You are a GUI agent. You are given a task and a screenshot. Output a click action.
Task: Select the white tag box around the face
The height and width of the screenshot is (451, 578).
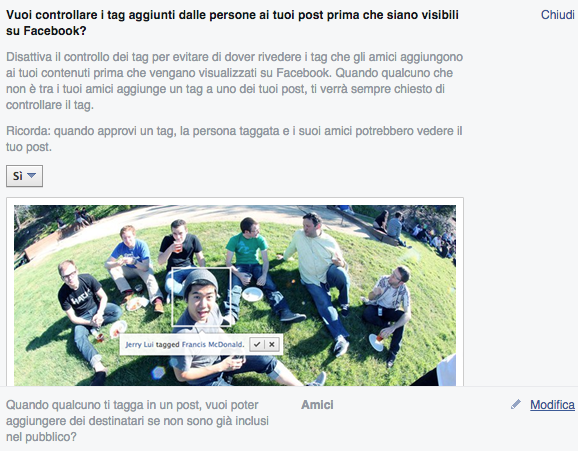201,297
